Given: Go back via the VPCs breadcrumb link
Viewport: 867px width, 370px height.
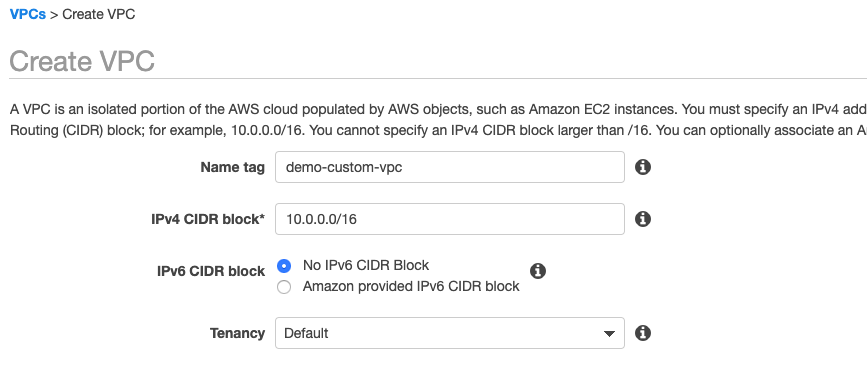Looking at the screenshot, I should (x=28, y=14).
